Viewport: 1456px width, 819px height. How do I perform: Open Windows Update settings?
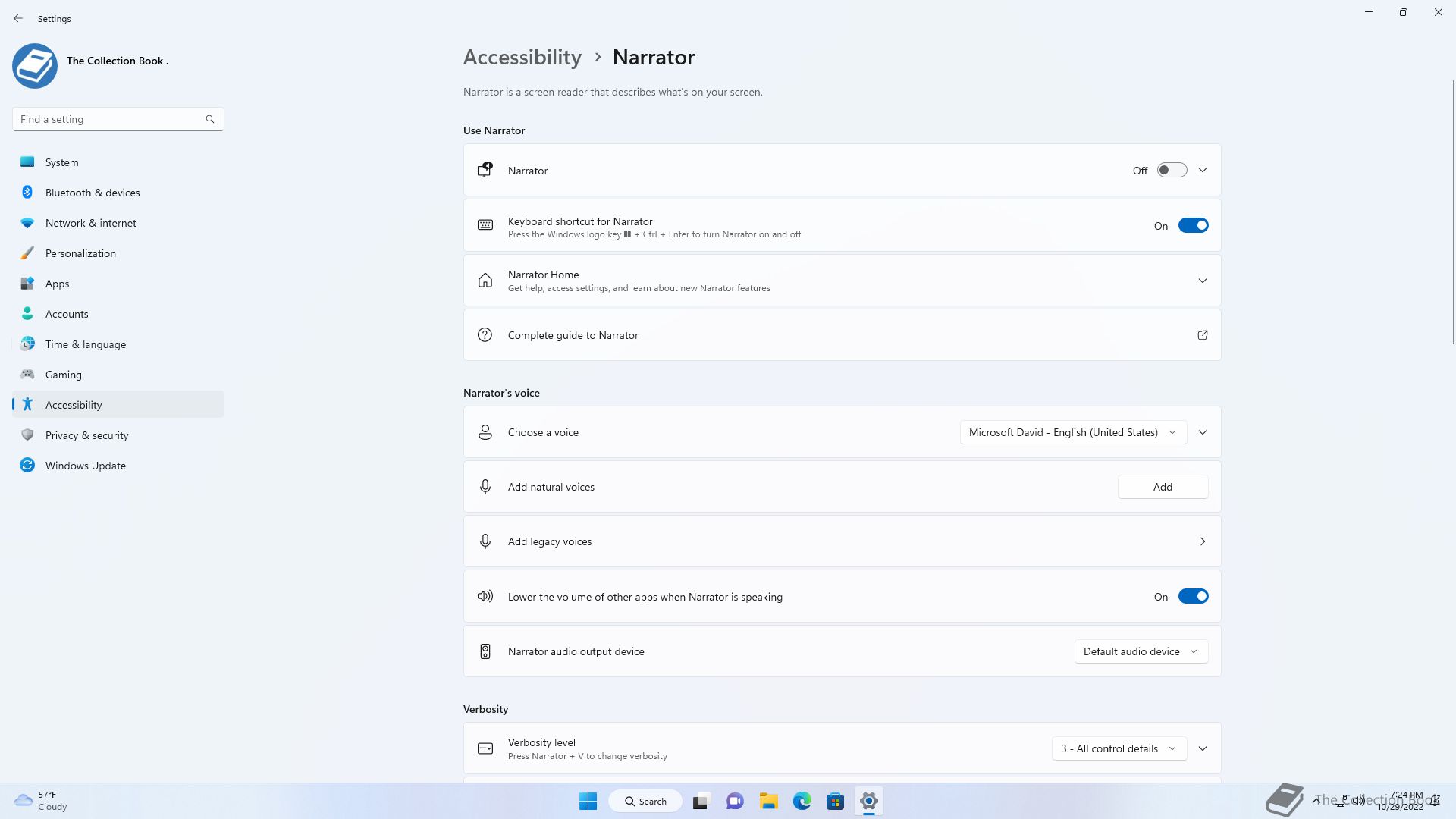118,466
